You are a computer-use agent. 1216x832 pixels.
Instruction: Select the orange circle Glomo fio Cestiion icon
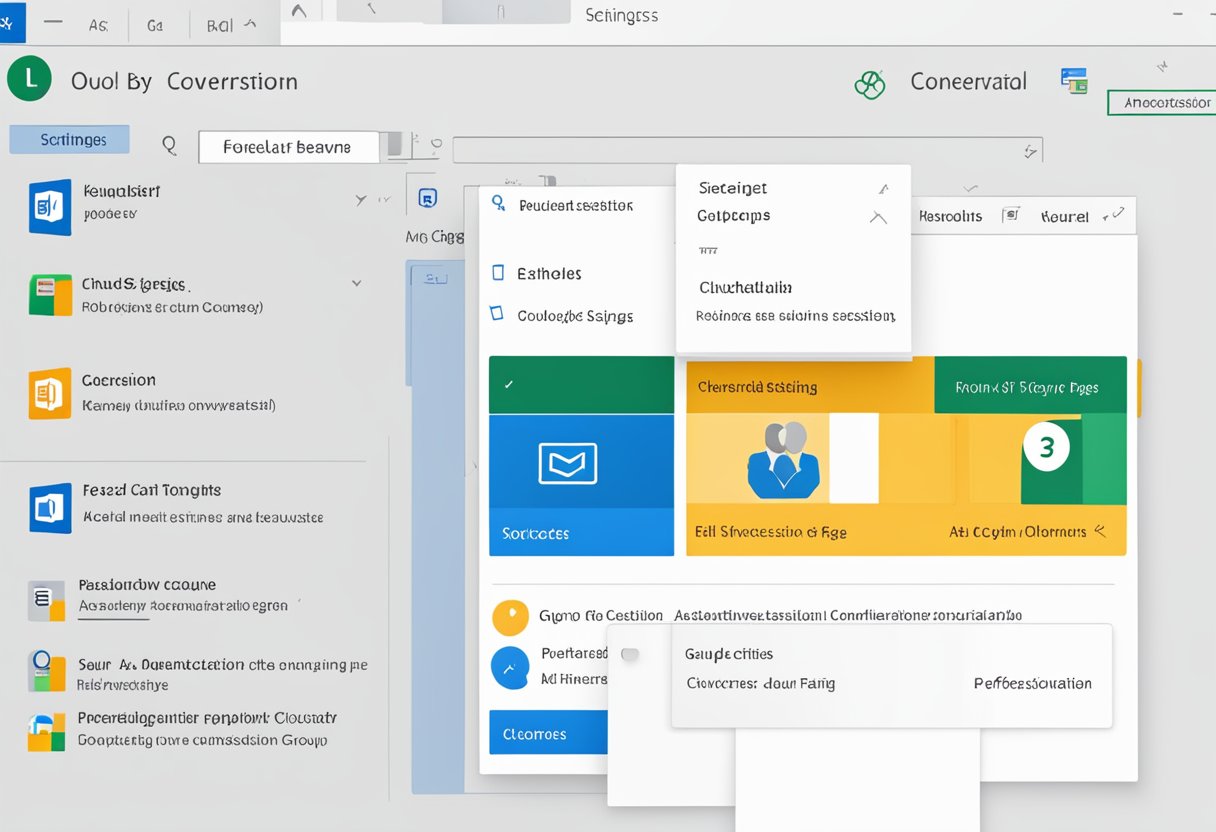(510, 617)
